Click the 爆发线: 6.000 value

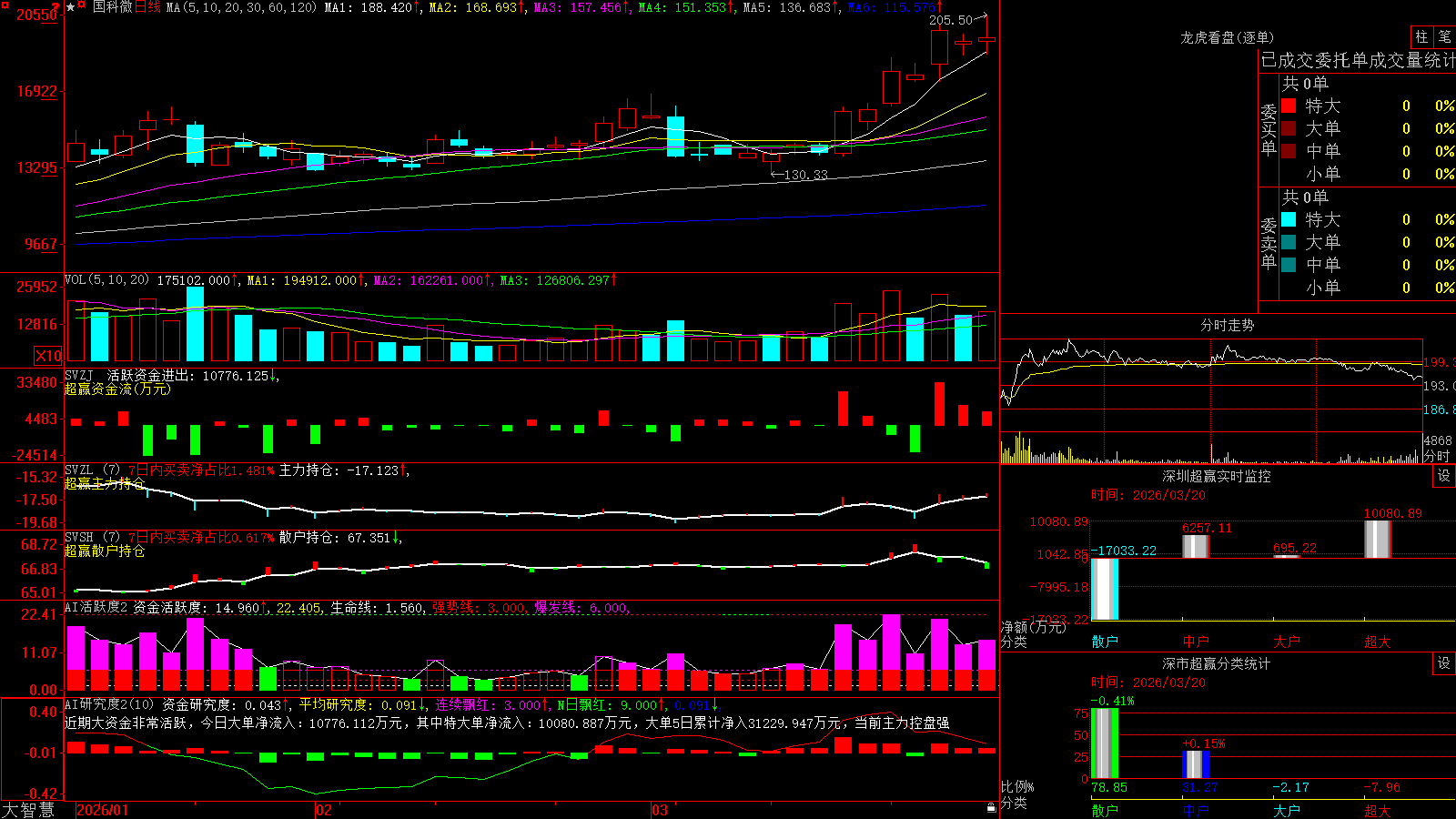click(581, 608)
